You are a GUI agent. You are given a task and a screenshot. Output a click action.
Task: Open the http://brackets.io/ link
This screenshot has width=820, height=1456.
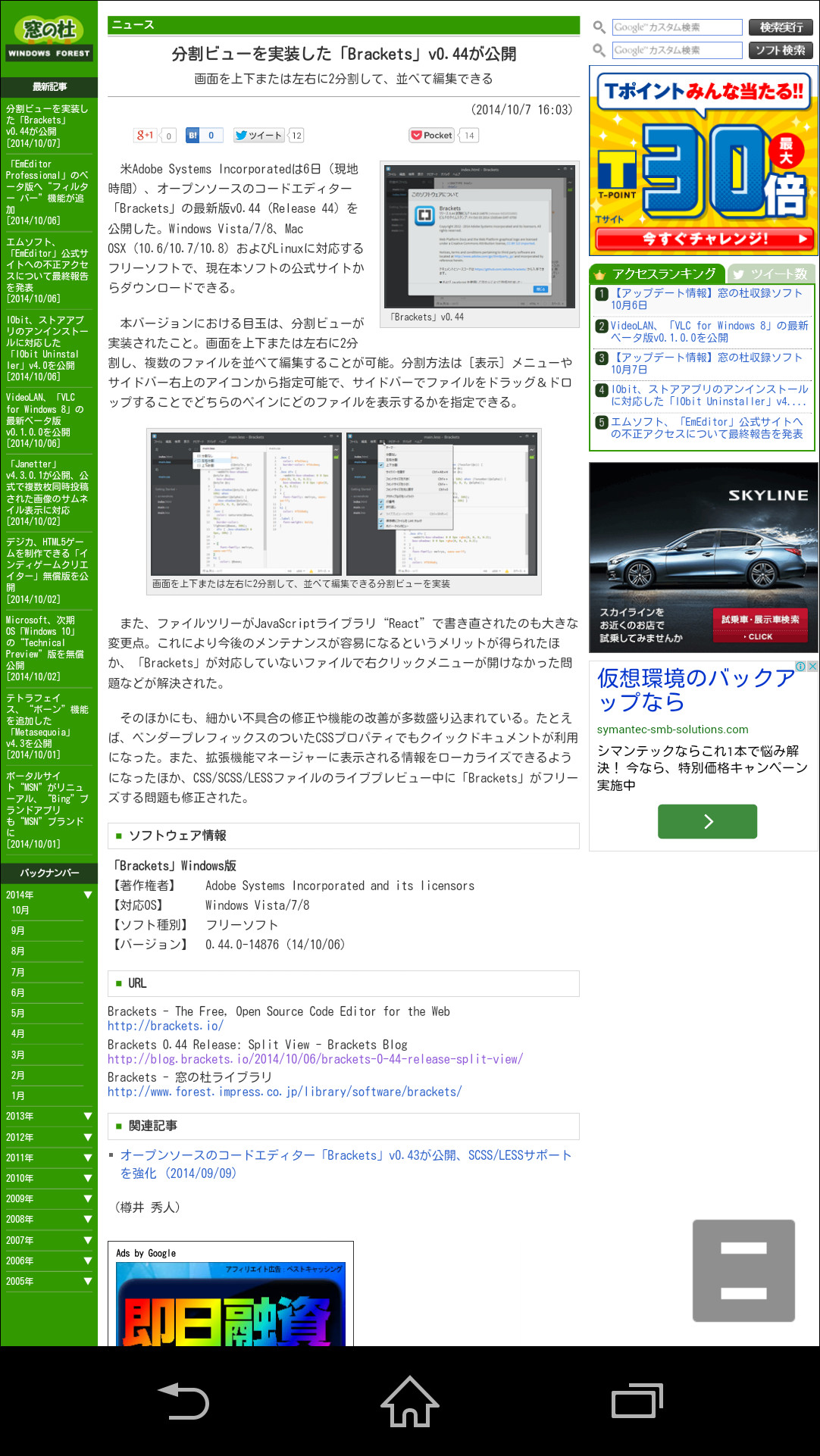[165, 1026]
